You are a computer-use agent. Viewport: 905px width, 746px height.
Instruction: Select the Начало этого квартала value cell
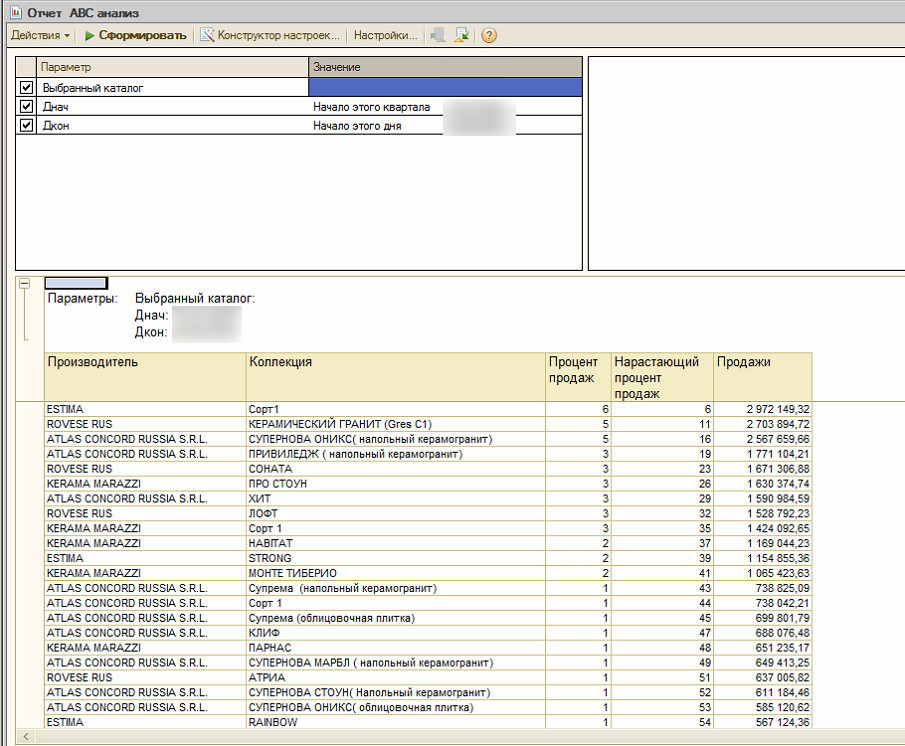pyautogui.click(x=371, y=107)
